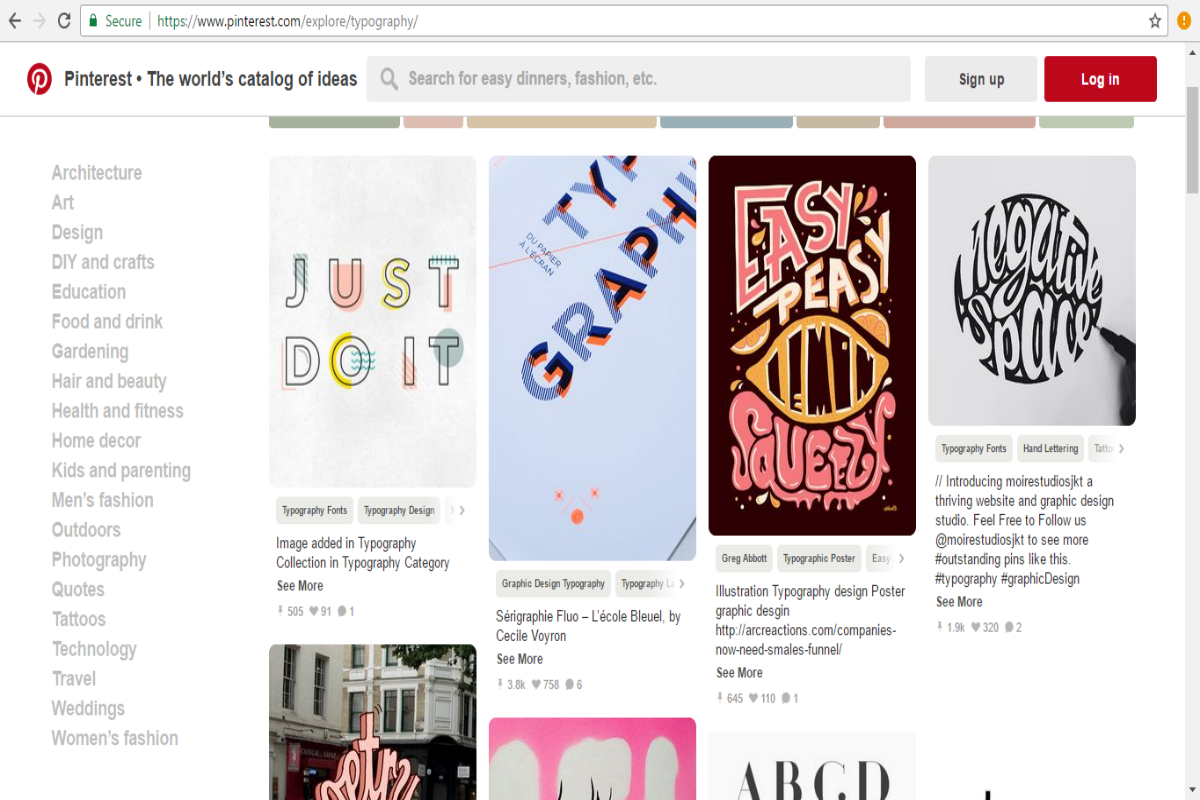The height and width of the screenshot is (800, 1200).
Task: Click the Secure padlock icon in address bar
Action: [93, 20]
